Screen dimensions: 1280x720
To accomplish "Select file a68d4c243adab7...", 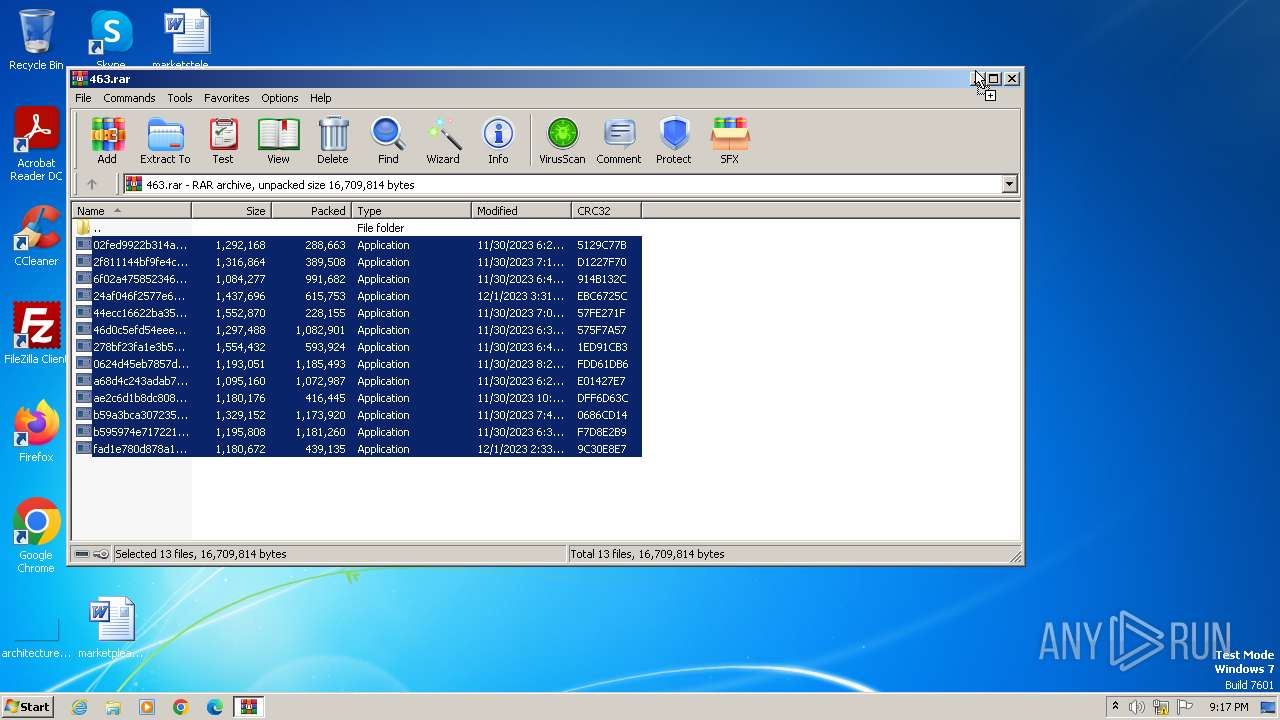I will click(357, 381).
